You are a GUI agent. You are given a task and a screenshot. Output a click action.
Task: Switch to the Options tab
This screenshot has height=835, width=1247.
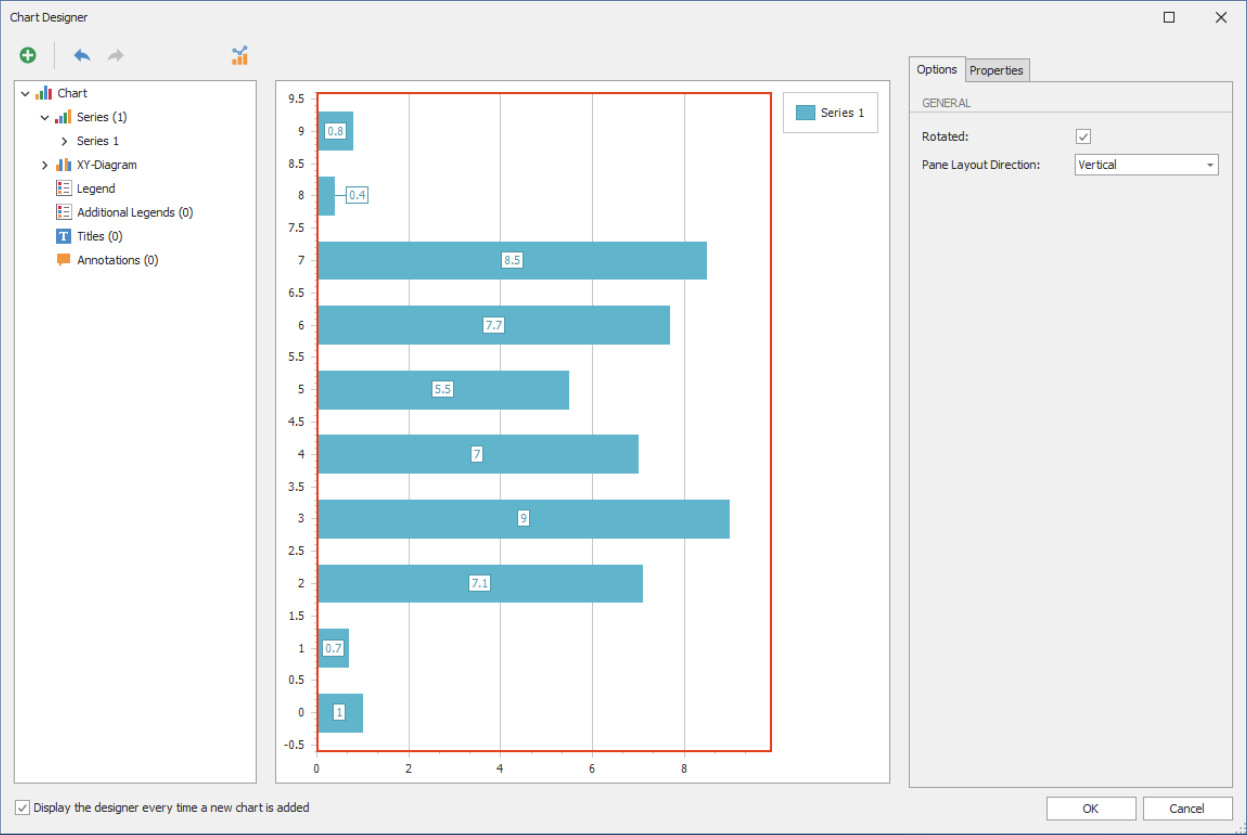coord(937,70)
